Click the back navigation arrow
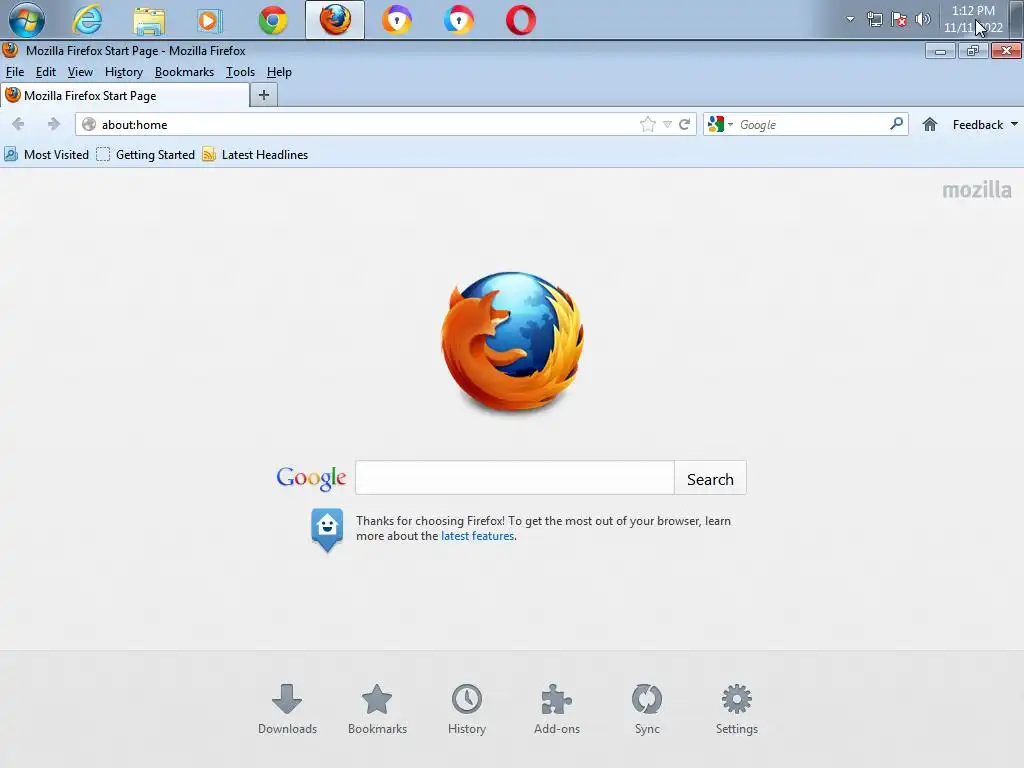The image size is (1024, 768). (x=18, y=124)
